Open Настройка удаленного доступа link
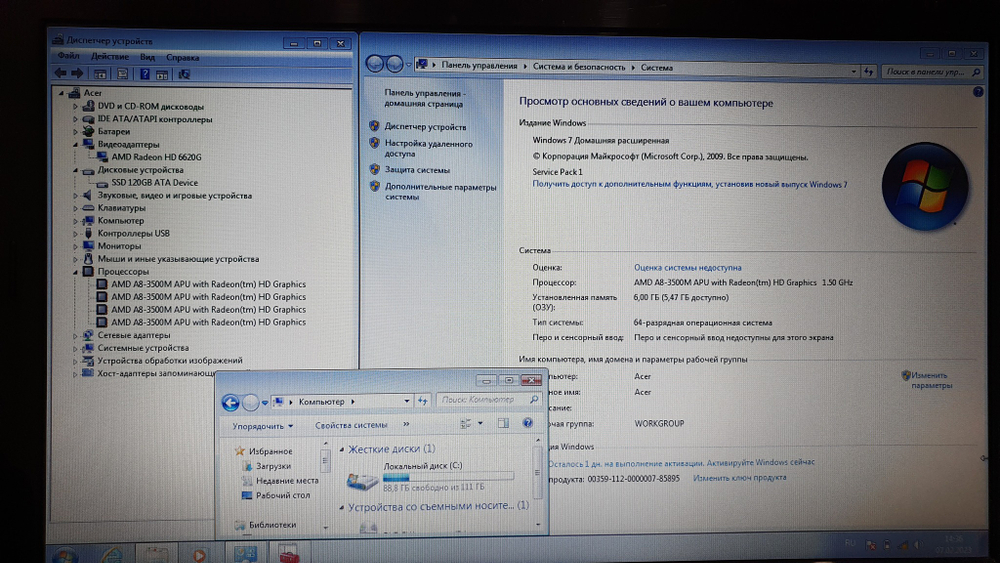The height and width of the screenshot is (563, 1000). 428,149
